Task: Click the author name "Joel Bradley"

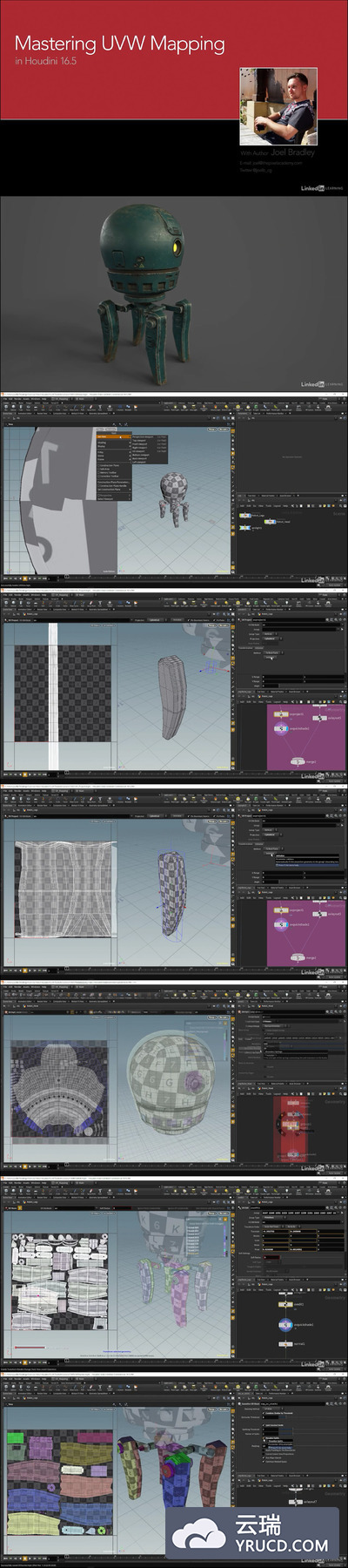Action: (x=292, y=152)
